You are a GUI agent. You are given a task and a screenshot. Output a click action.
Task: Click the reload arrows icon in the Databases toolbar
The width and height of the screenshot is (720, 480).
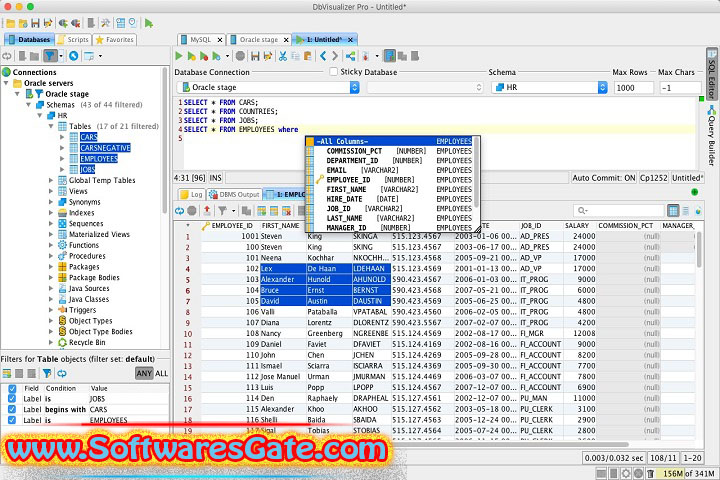click(7, 56)
